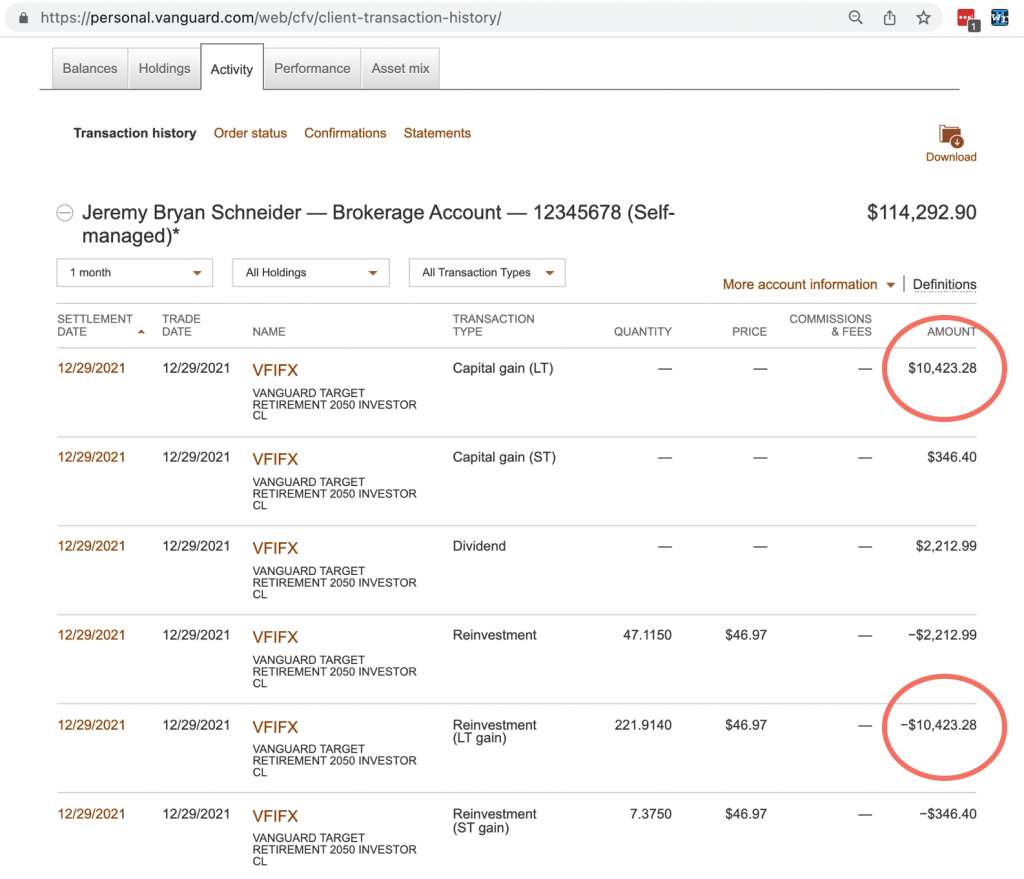Switch to the Holdings tab
This screenshot has height=879, width=1024.
coord(165,69)
